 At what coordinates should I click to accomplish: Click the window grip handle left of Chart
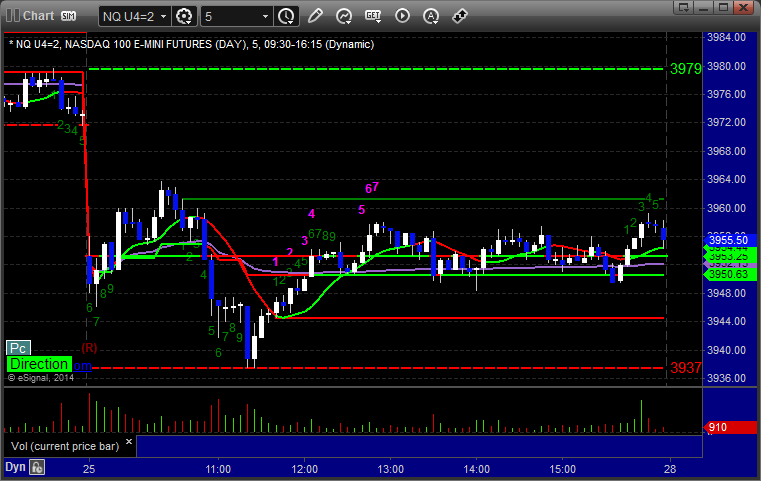tap(12, 16)
